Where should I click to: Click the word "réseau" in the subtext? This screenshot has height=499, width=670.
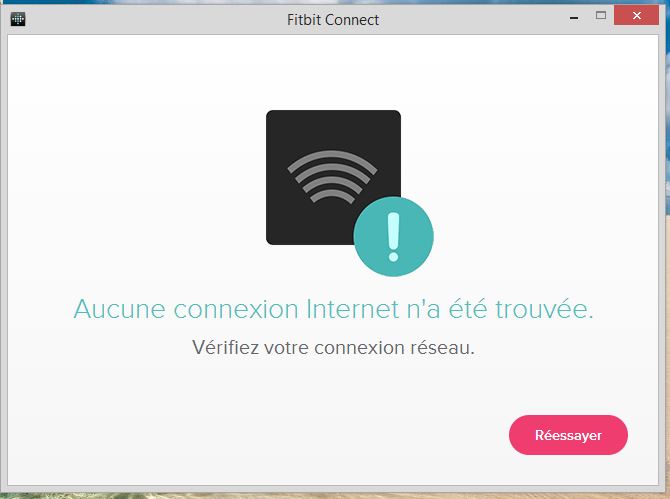[x=442, y=347]
